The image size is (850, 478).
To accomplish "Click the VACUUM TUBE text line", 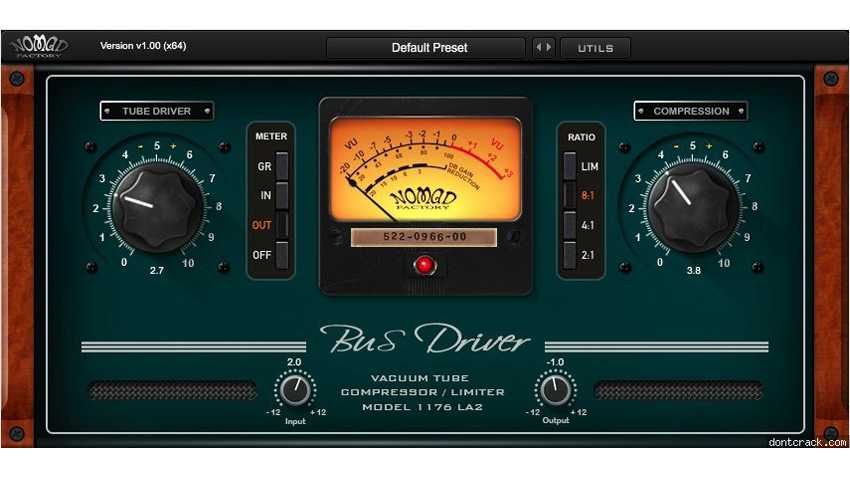I will click(x=420, y=378).
